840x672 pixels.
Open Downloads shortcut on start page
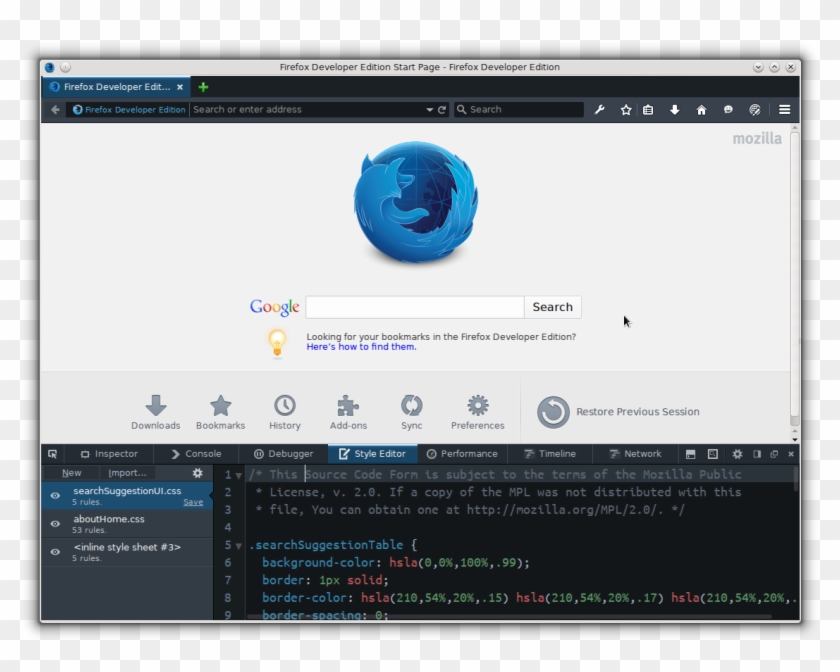pyautogui.click(x=156, y=412)
